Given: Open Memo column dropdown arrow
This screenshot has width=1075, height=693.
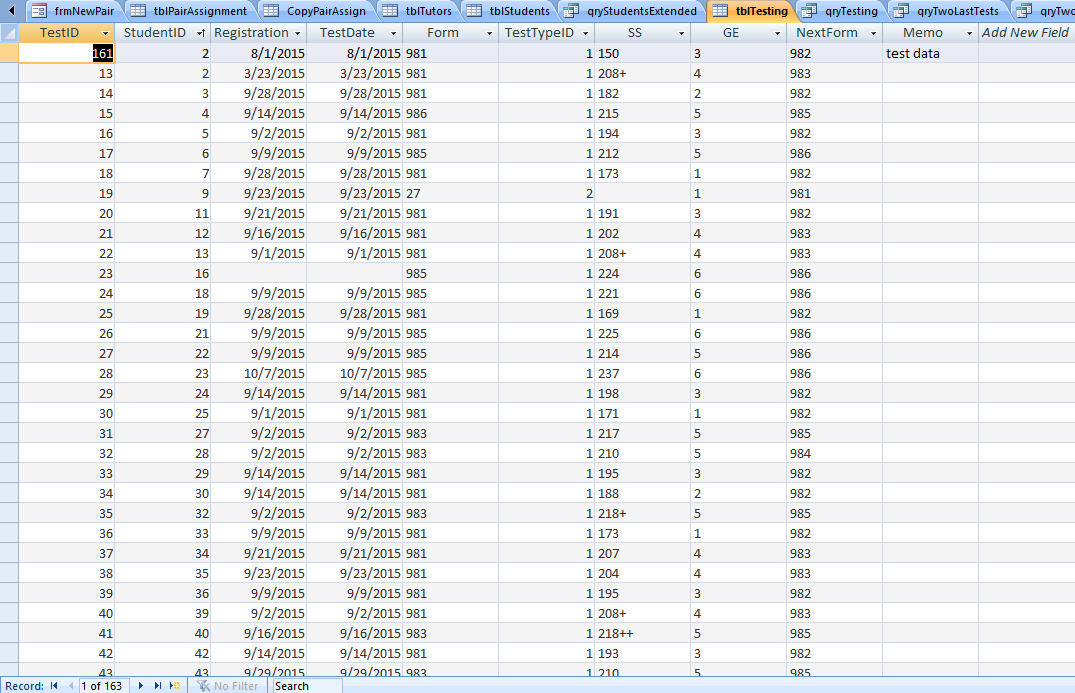Looking at the screenshot, I should click(969, 33).
